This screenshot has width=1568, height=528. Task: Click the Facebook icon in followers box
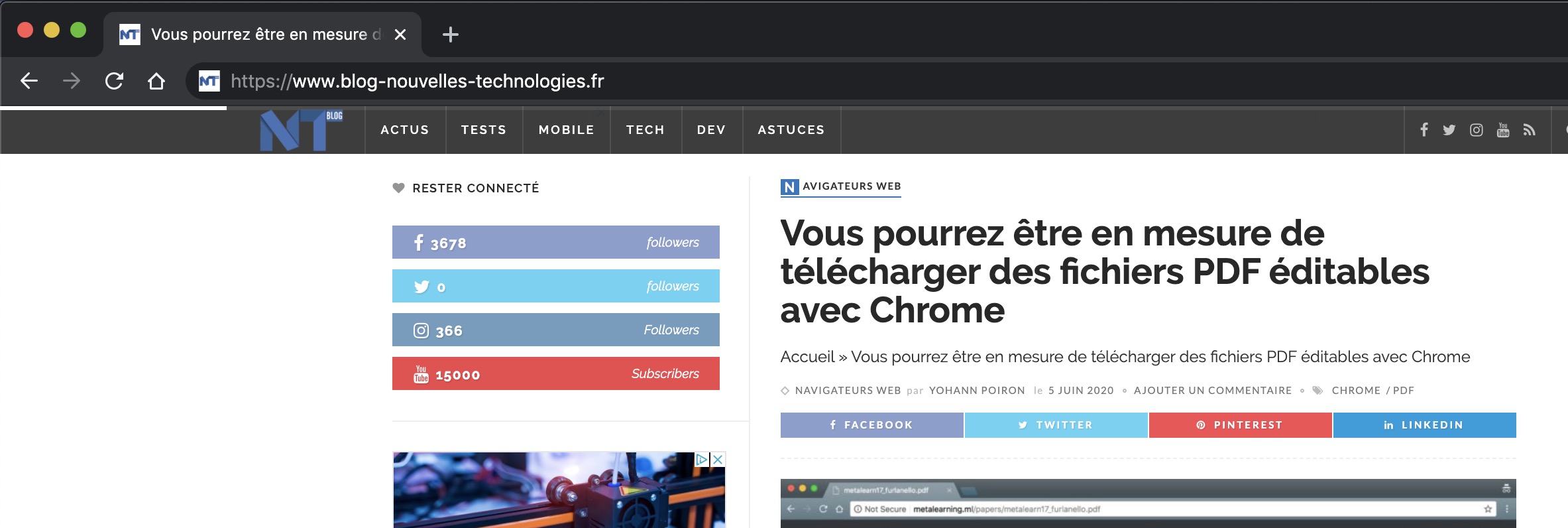tap(419, 242)
